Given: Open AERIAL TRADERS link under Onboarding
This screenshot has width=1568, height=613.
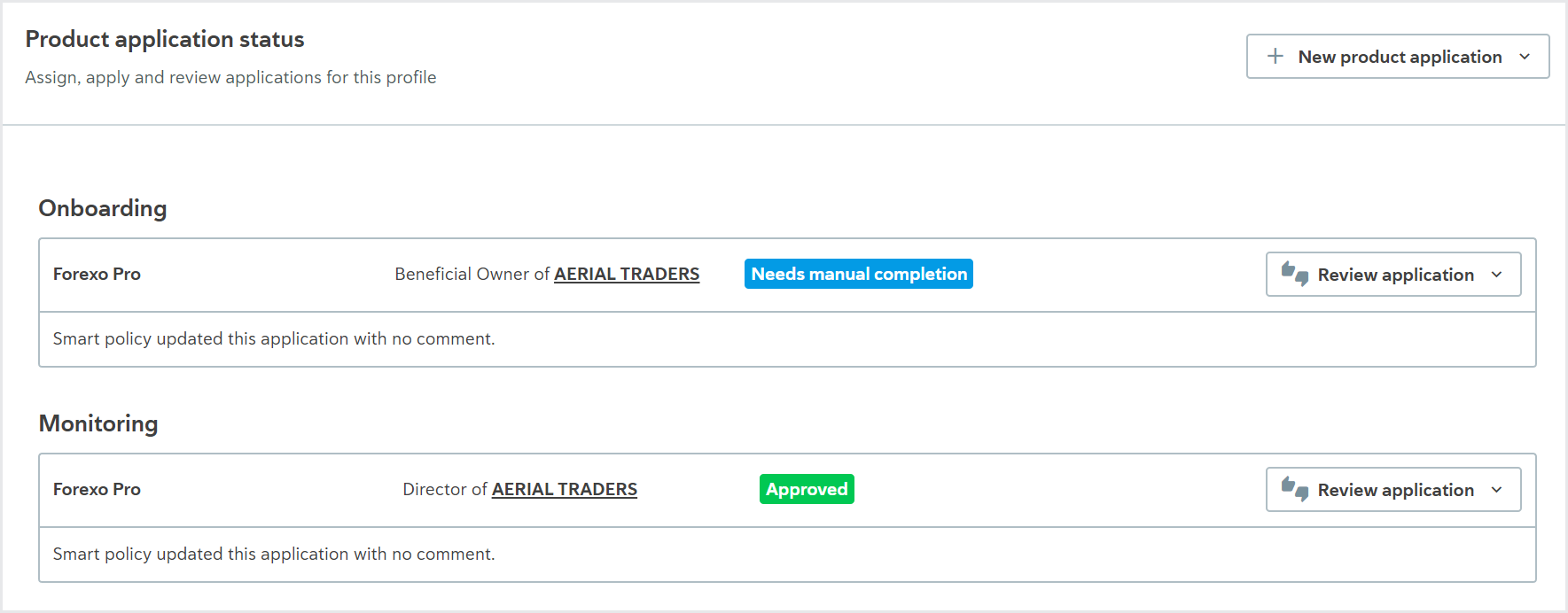Looking at the screenshot, I should coord(627,274).
